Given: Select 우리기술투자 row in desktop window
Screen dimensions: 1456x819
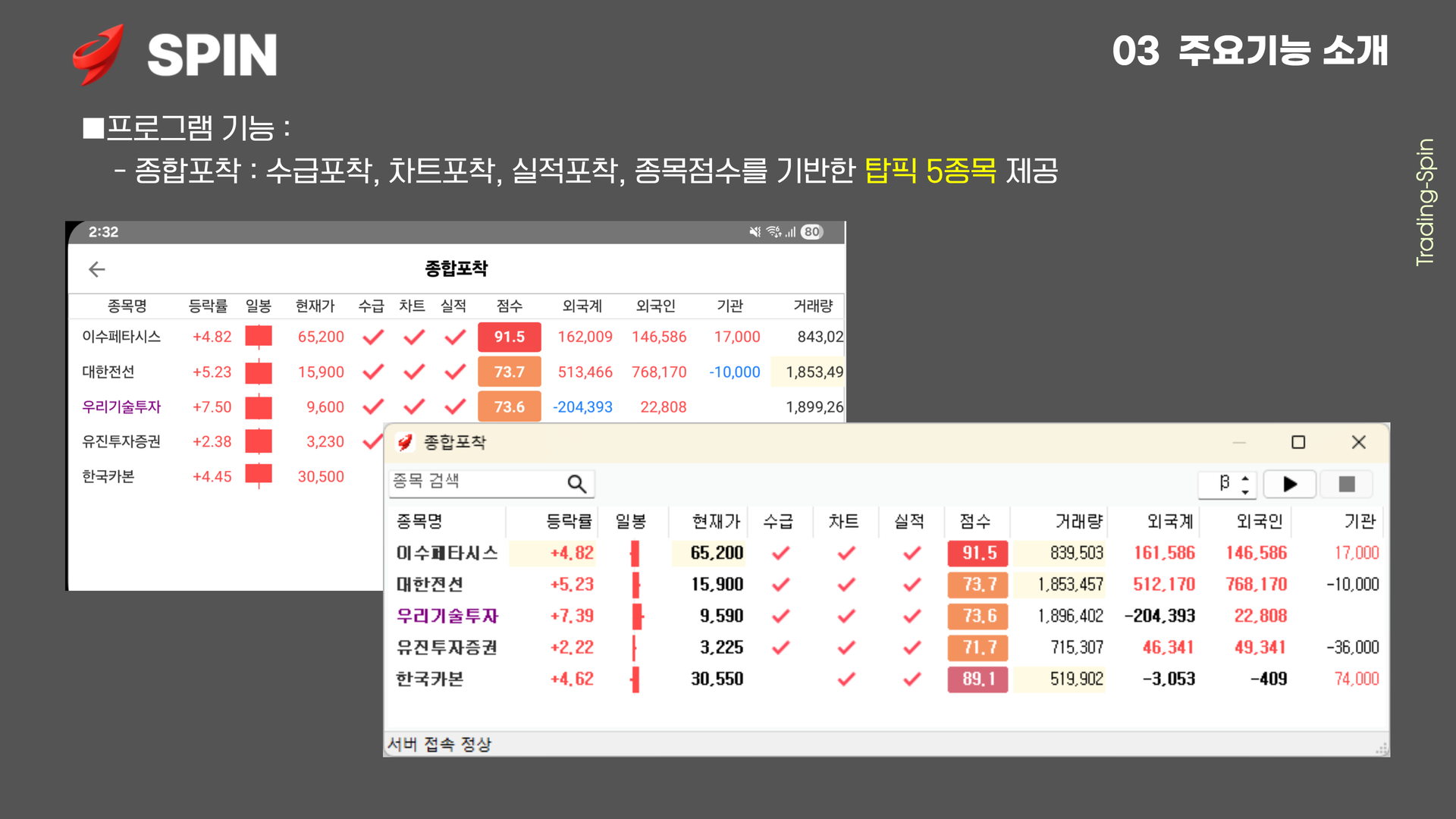Looking at the screenshot, I should [x=447, y=616].
